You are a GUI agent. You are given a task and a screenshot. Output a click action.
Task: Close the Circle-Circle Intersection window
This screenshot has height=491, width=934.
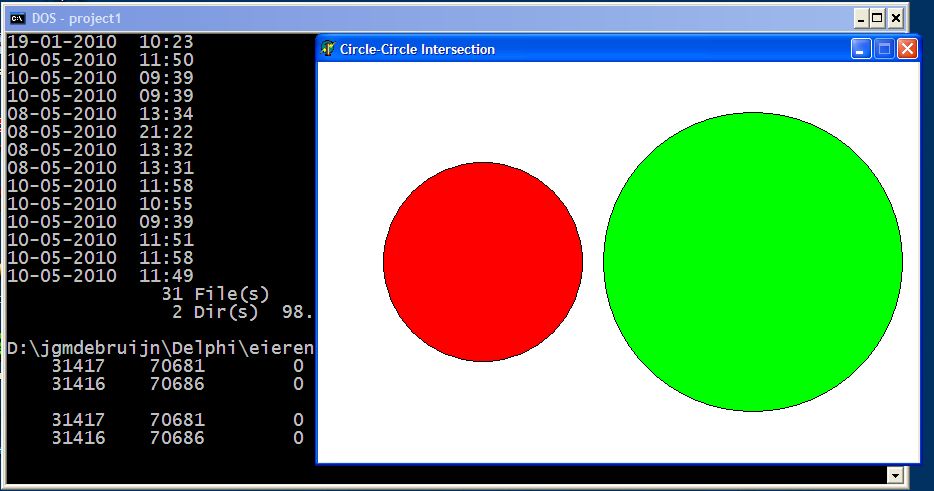pyautogui.click(x=907, y=49)
